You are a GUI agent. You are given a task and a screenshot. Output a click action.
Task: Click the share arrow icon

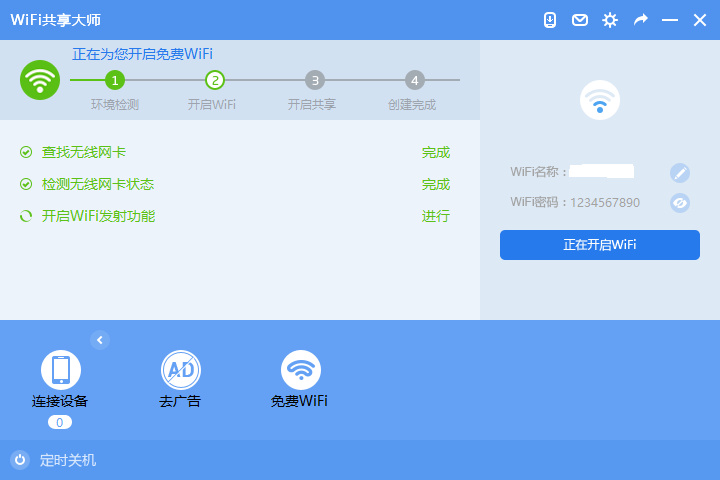[x=641, y=20]
